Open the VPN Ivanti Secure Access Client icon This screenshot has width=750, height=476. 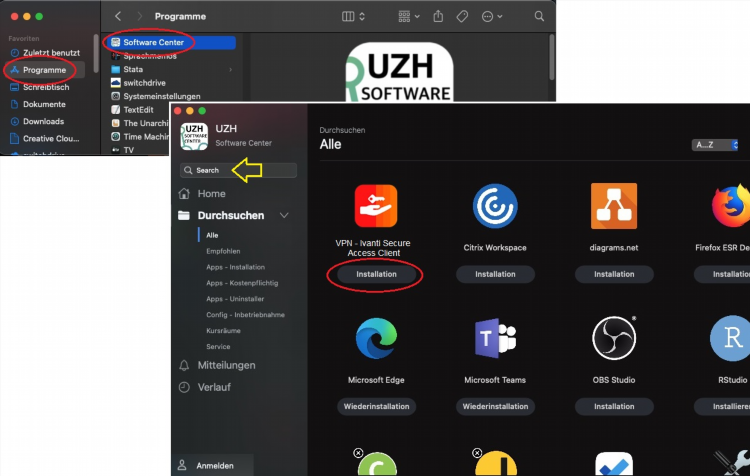375,206
